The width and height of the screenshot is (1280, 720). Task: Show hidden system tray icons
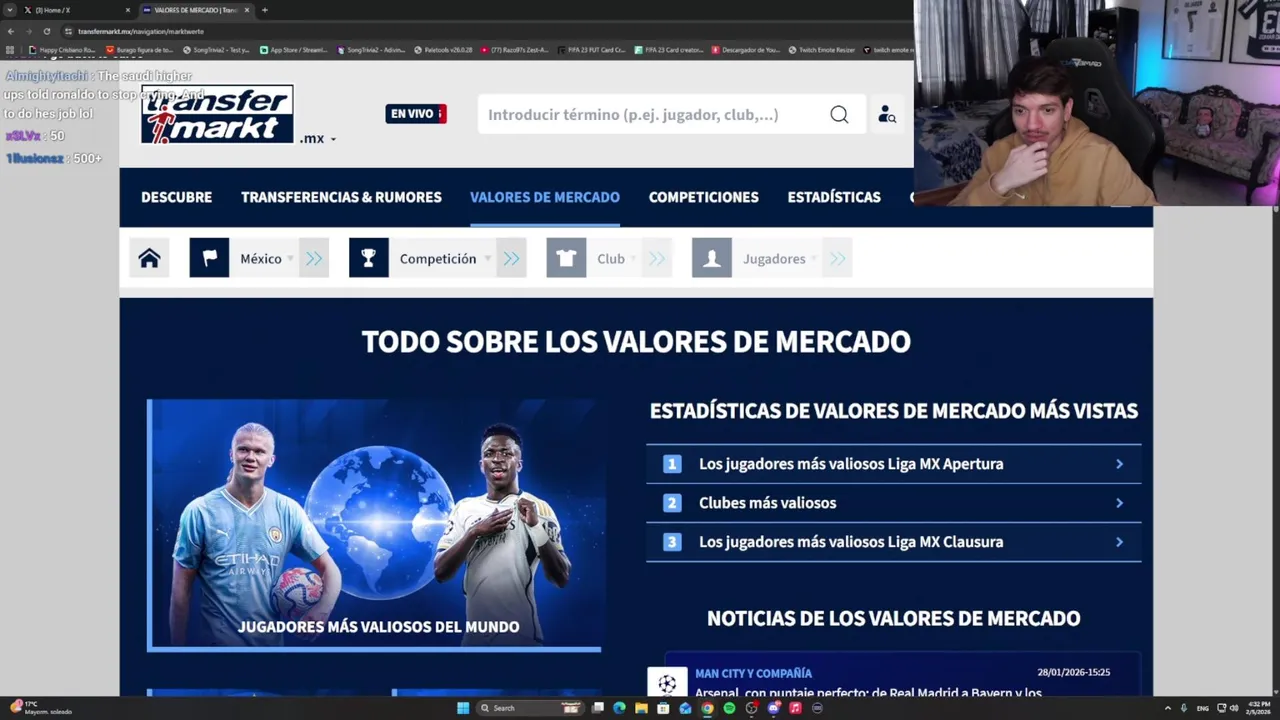click(1168, 708)
